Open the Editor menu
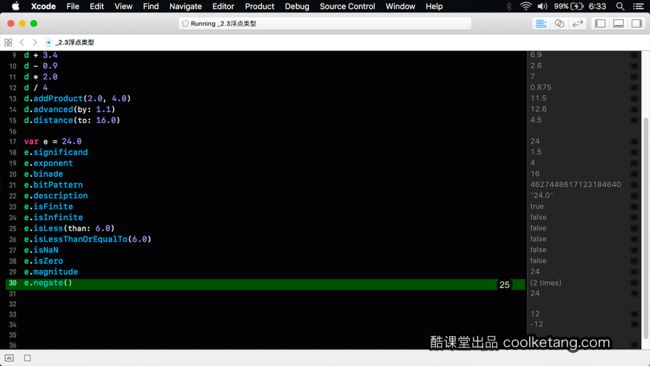This screenshot has width=650, height=366. point(223,6)
